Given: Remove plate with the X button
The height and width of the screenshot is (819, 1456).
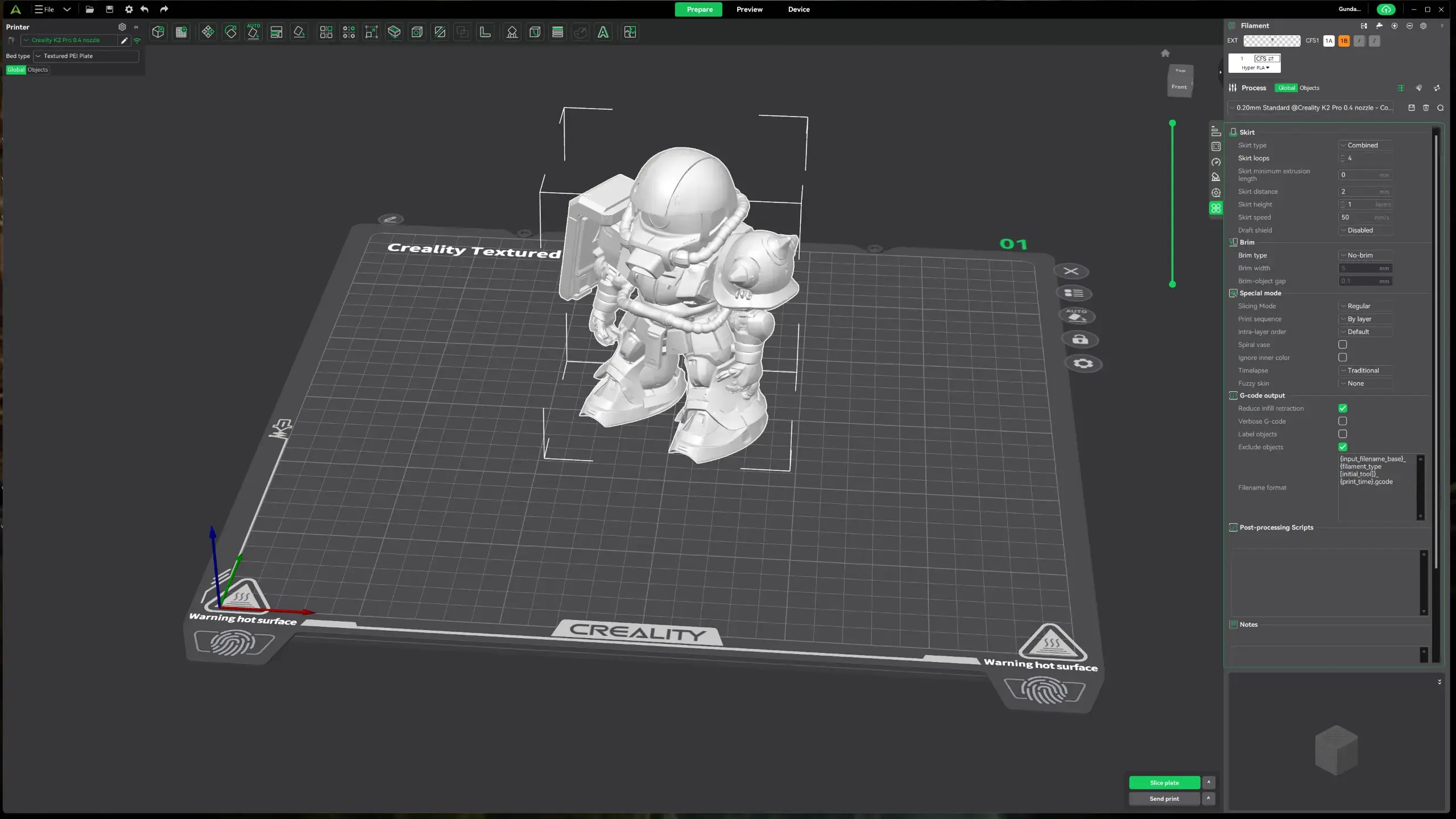Looking at the screenshot, I should pos(1071,271).
